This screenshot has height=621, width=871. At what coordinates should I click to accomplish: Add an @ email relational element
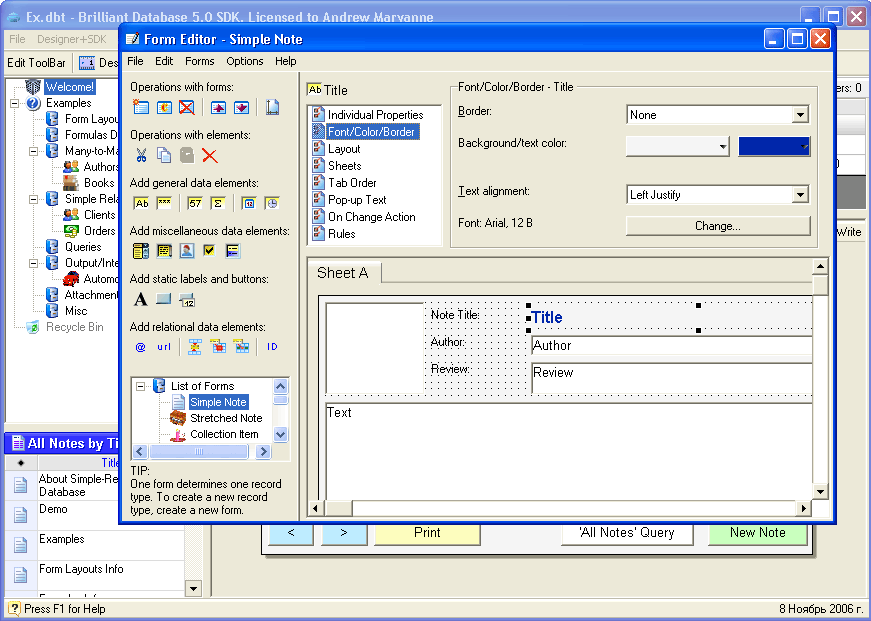coord(139,346)
